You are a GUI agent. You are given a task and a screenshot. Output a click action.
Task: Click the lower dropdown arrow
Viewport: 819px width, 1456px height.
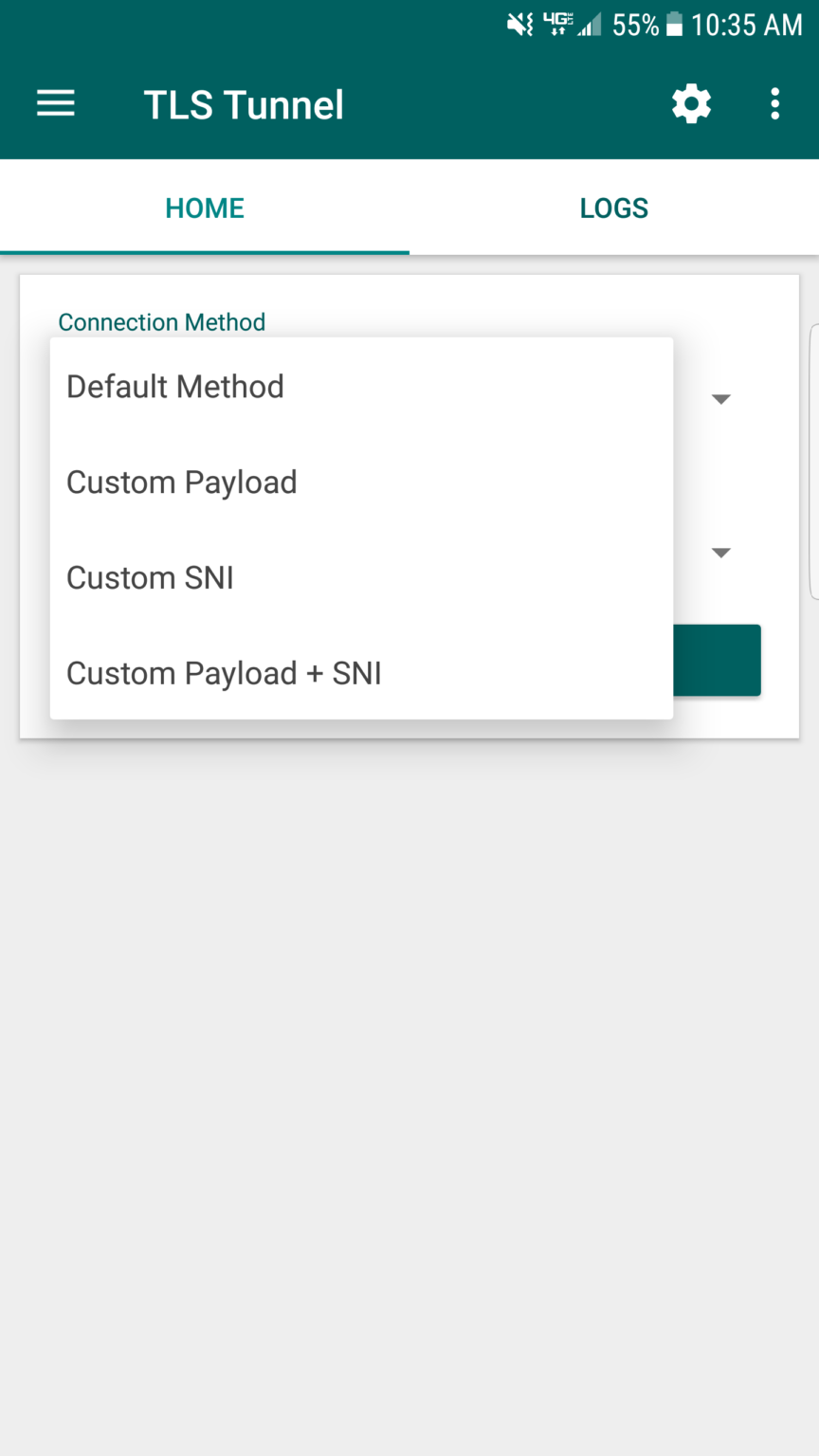720,553
